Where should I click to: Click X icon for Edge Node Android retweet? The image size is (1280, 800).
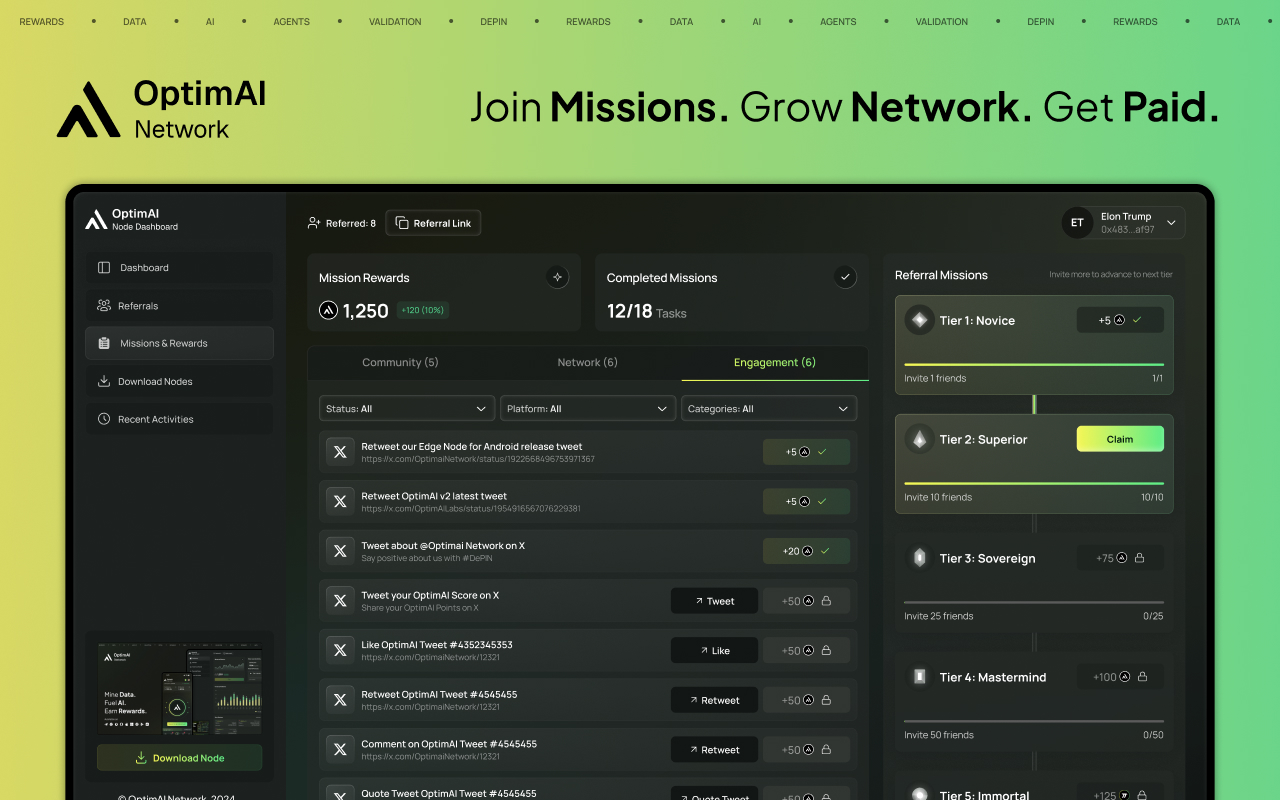pyautogui.click(x=340, y=452)
